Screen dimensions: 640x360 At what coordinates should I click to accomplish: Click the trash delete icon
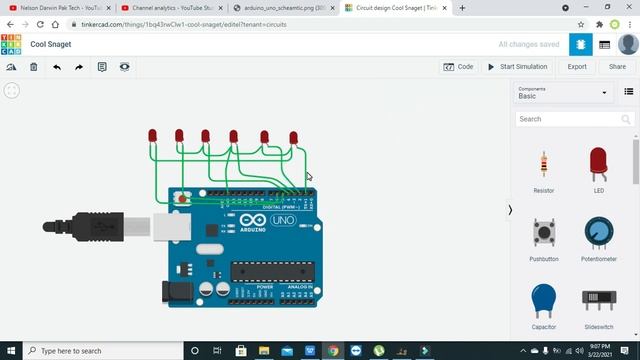pos(33,67)
